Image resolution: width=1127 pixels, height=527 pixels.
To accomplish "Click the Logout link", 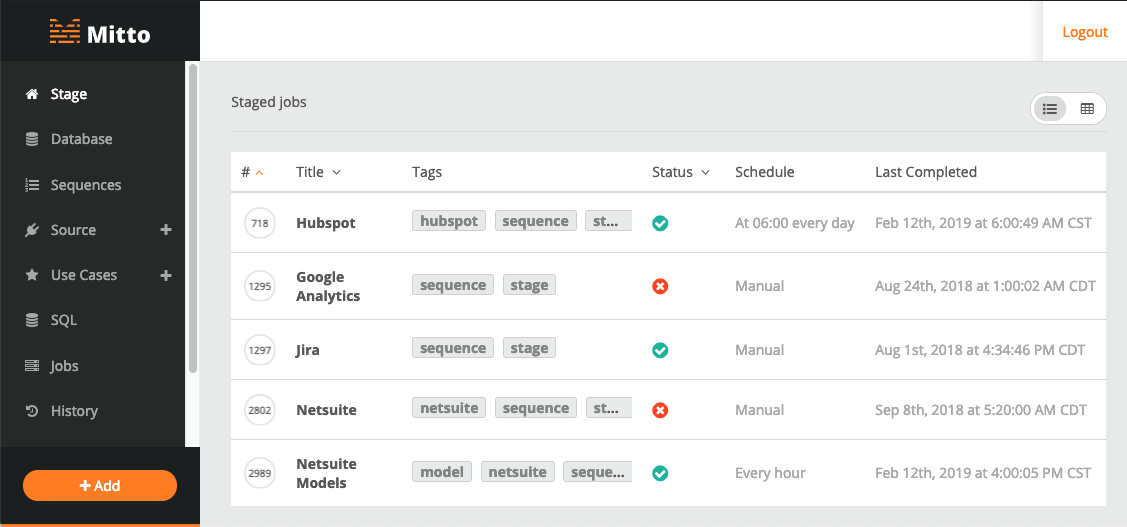I will [1085, 32].
